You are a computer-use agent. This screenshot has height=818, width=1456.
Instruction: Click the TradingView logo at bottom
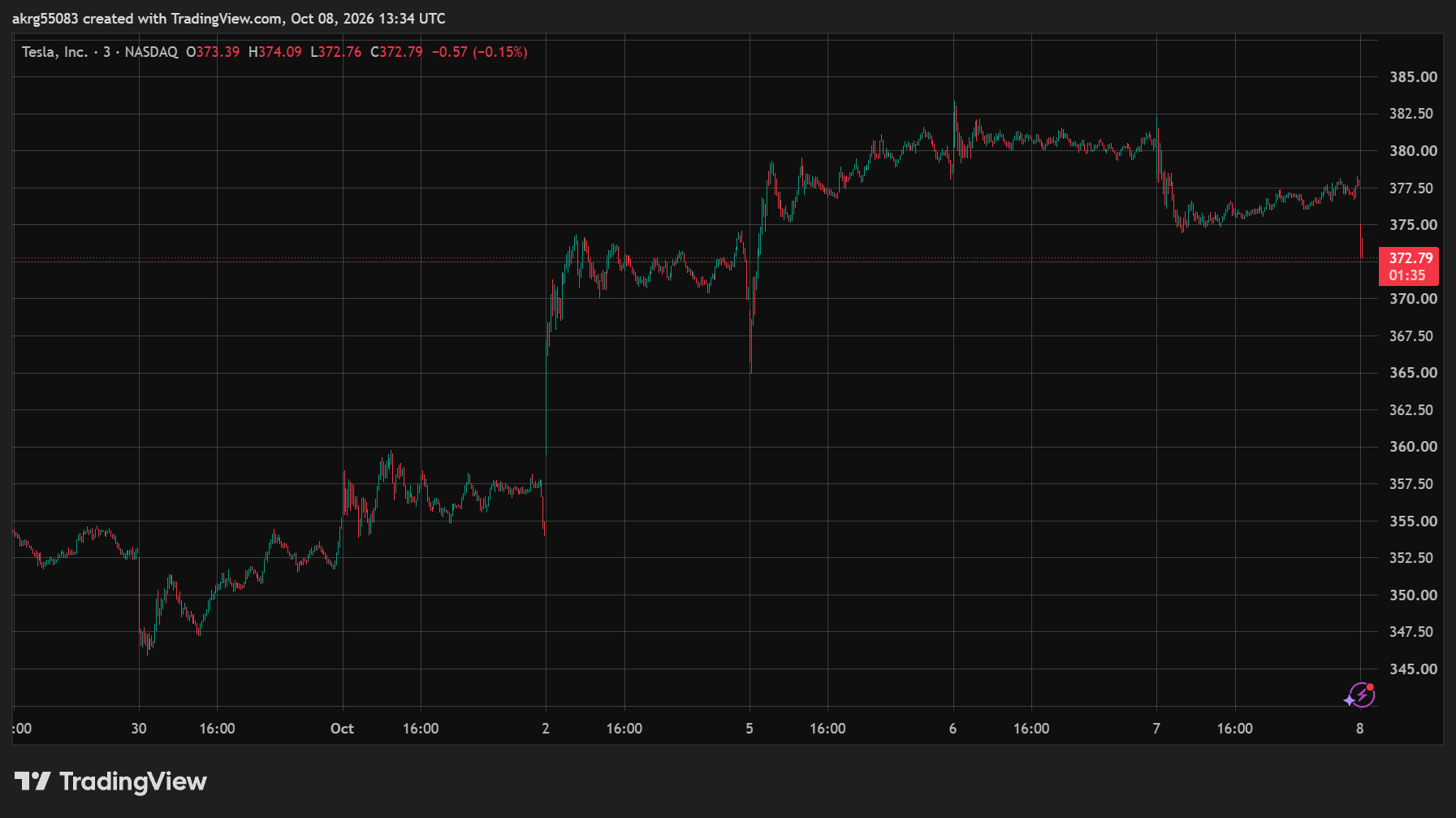click(110, 781)
